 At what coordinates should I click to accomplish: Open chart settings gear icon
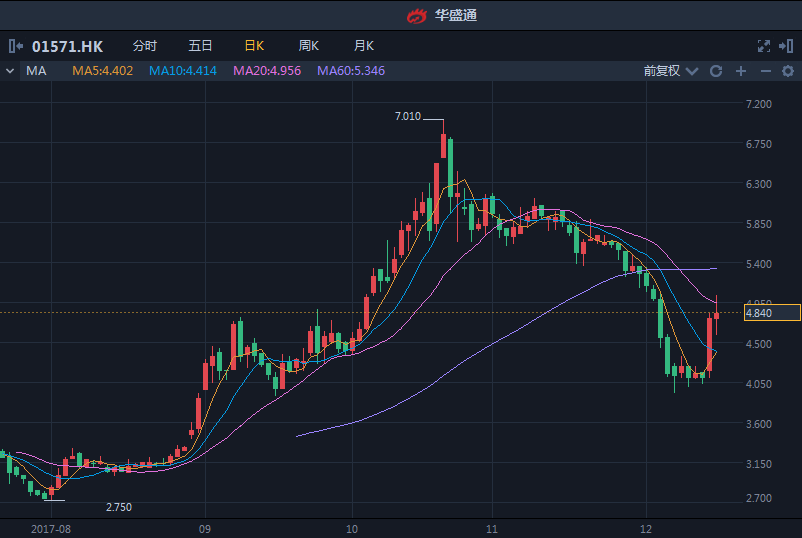(x=788, y=71)
